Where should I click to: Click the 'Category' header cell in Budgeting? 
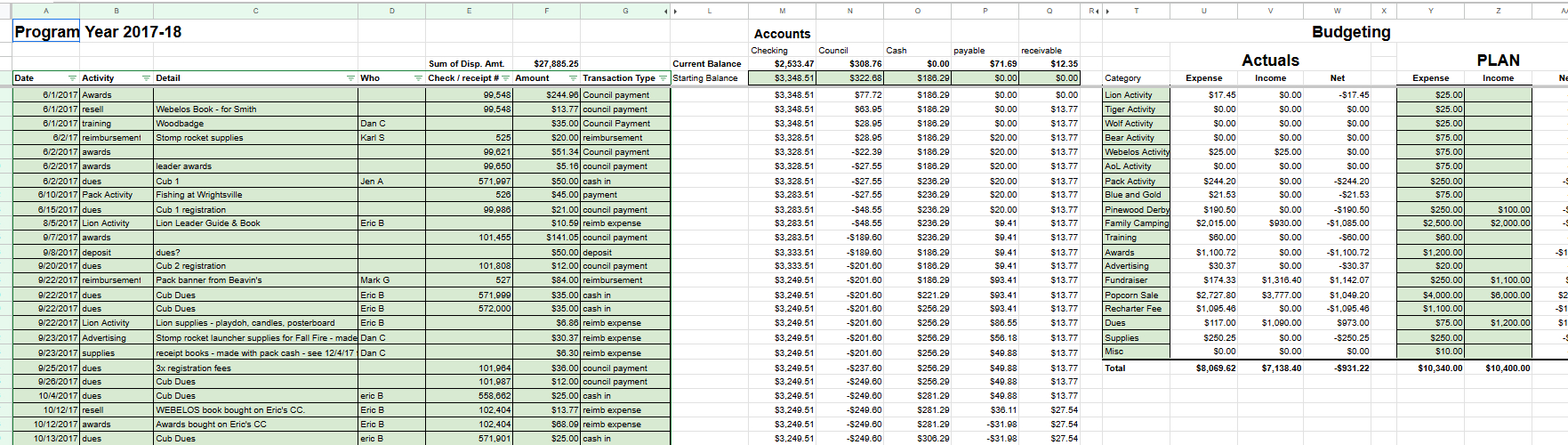[x=1137, y=78]
